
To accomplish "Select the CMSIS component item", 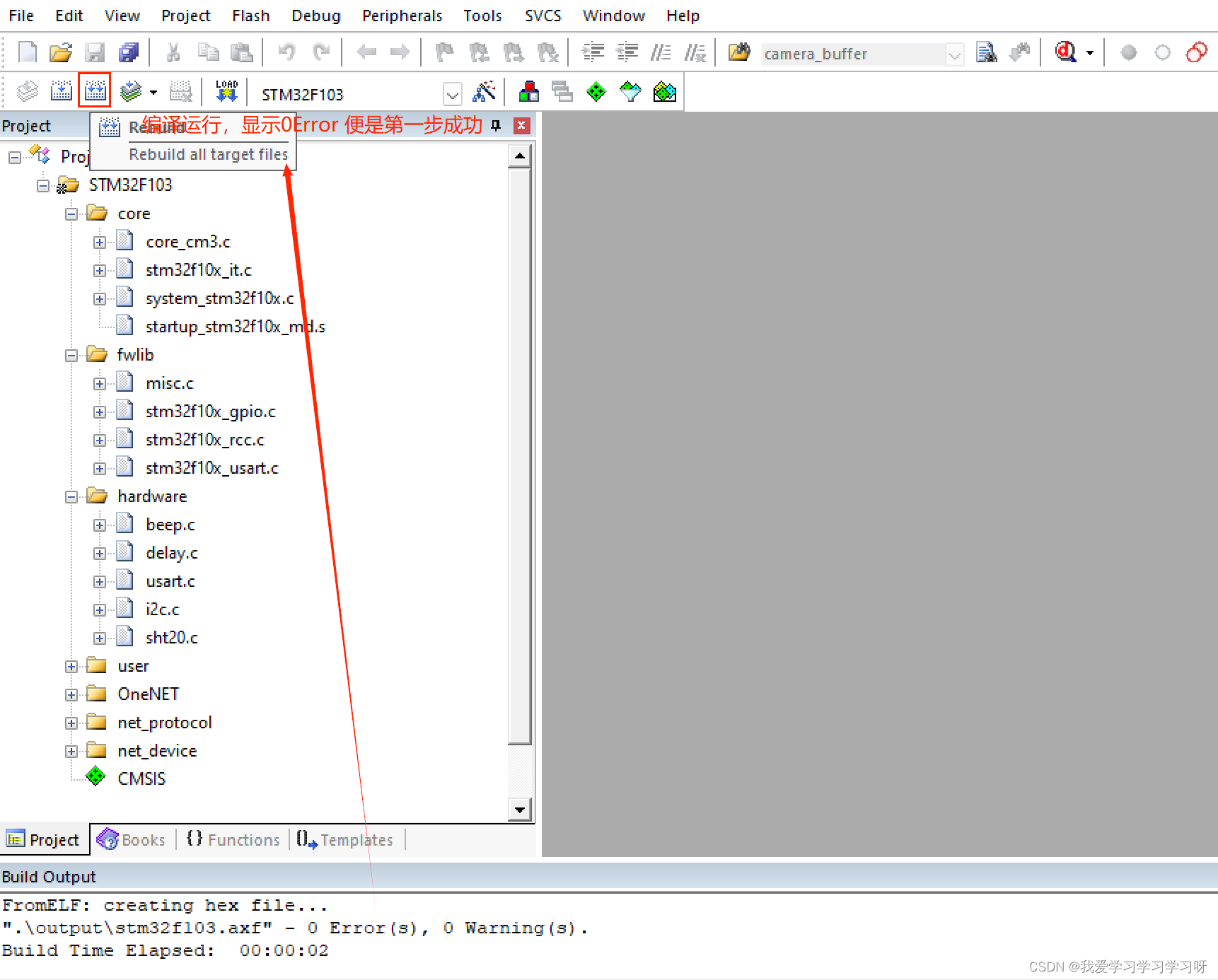I will pyautogui.click(x=141, y=778).
